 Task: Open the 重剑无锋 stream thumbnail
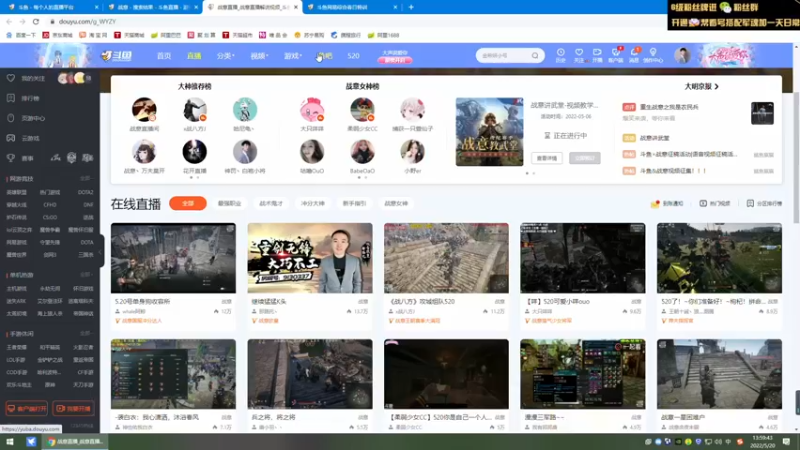[x=310, y=258]
